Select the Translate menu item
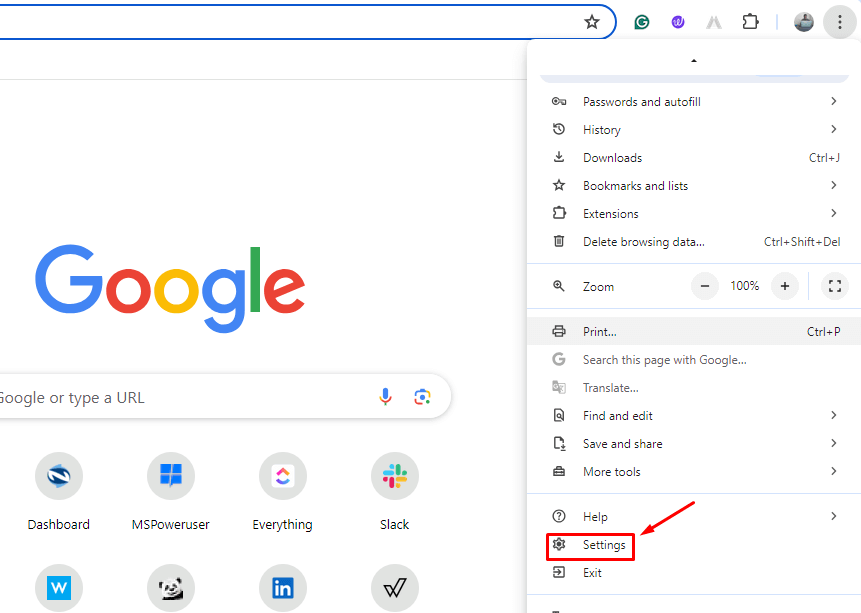This screenshot has width=861, height=613. coord(694,388)
